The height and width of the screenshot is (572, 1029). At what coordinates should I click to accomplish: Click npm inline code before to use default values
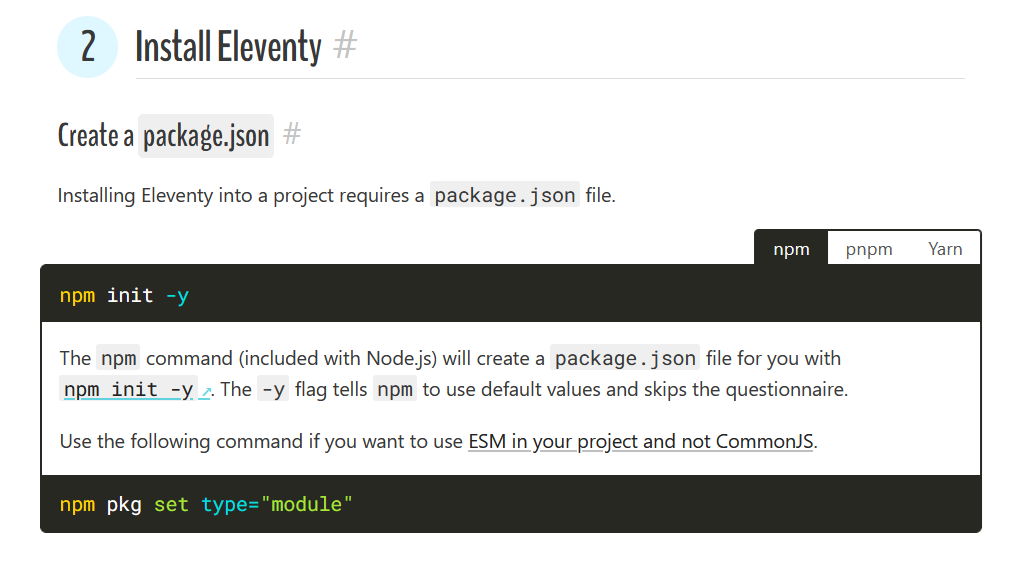coord(394,389)
